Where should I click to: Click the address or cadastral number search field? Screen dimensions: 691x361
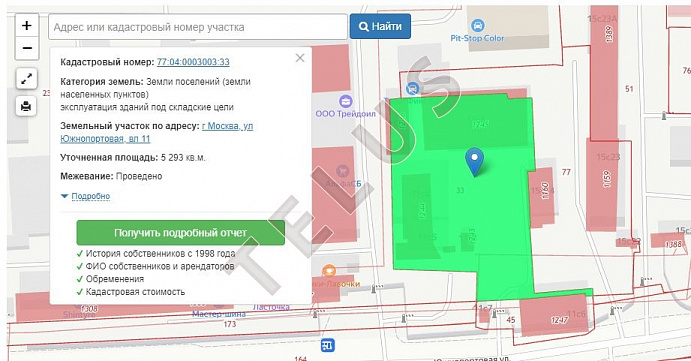point(198,27)
